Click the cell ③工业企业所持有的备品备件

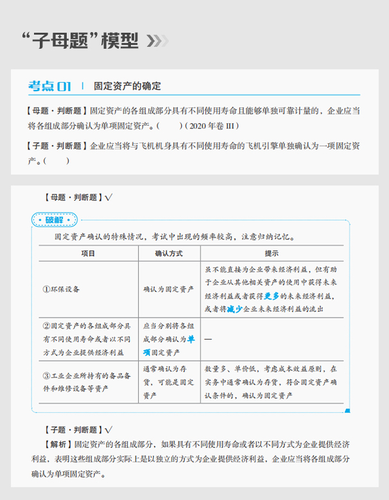coord(87,382)
